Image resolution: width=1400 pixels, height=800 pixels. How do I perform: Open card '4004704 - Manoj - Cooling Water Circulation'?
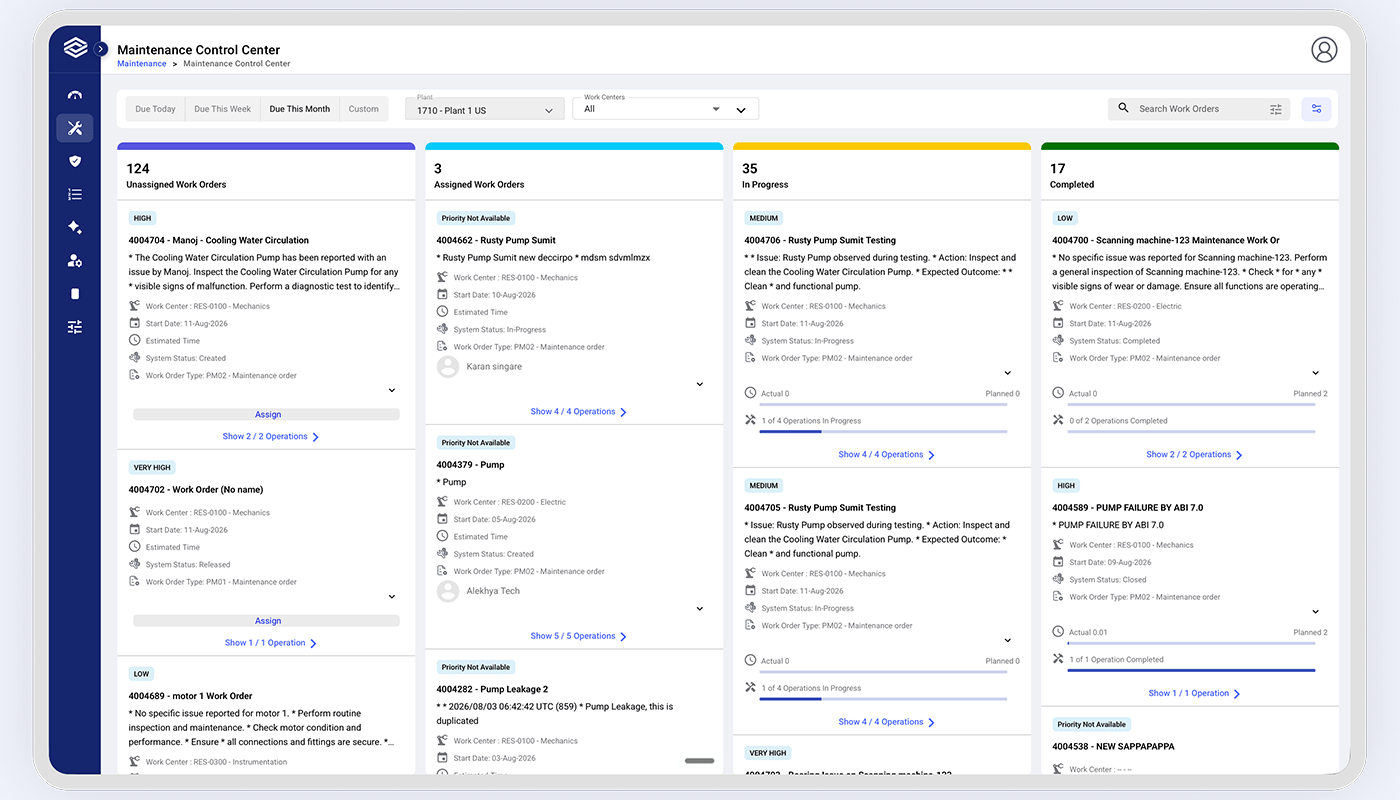tap(219, 241)
